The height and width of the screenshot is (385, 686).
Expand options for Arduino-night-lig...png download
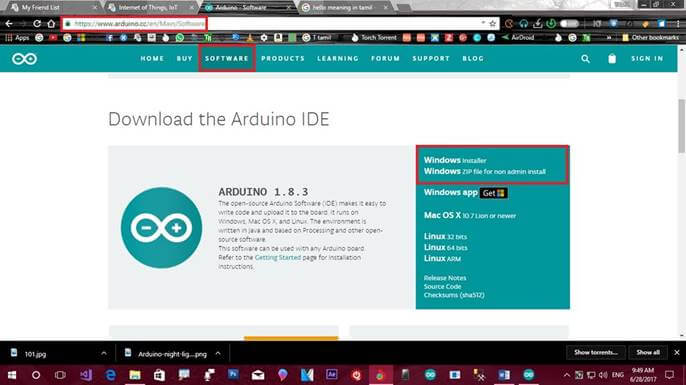[218, 353]
